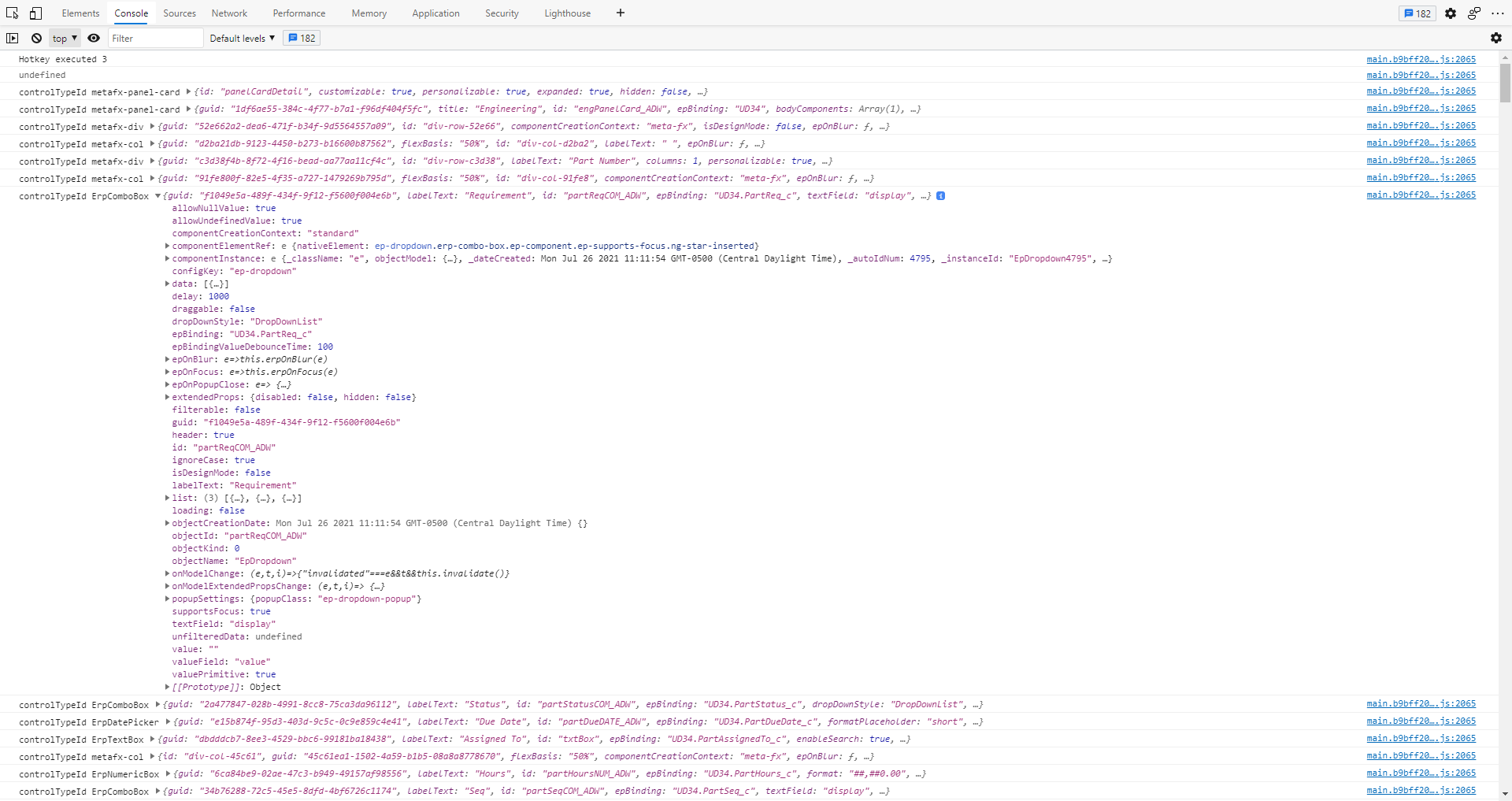Click the scrollbar down arrow
1512x801 pixels.
[x=1505, y=794]
